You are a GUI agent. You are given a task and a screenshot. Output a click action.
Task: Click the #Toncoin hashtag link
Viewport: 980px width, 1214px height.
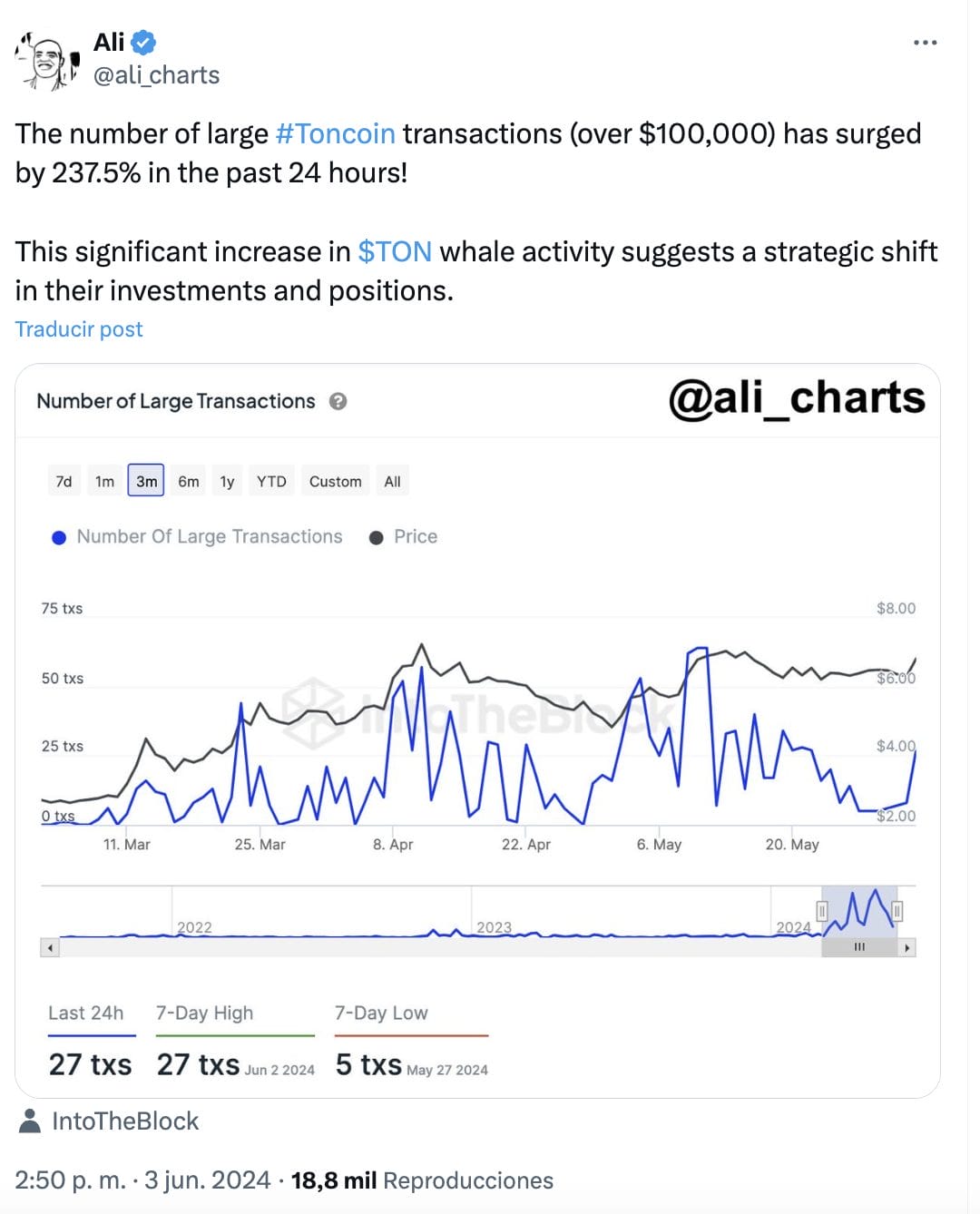(335, 134)
